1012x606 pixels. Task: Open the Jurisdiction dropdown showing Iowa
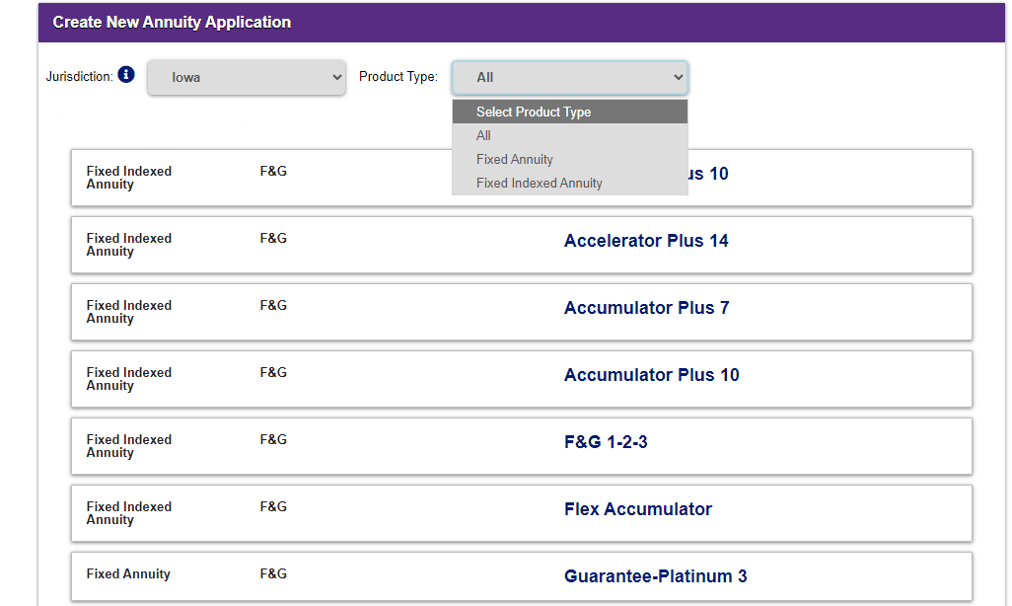tap(246, 77)
